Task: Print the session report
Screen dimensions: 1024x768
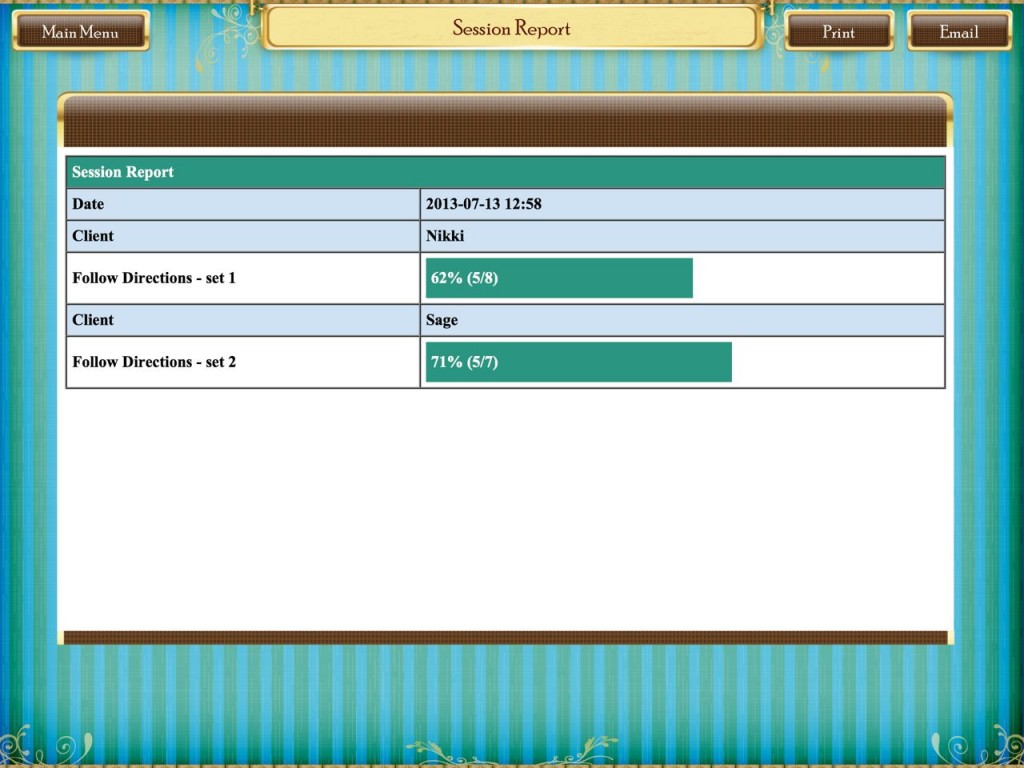Action: 838,32
